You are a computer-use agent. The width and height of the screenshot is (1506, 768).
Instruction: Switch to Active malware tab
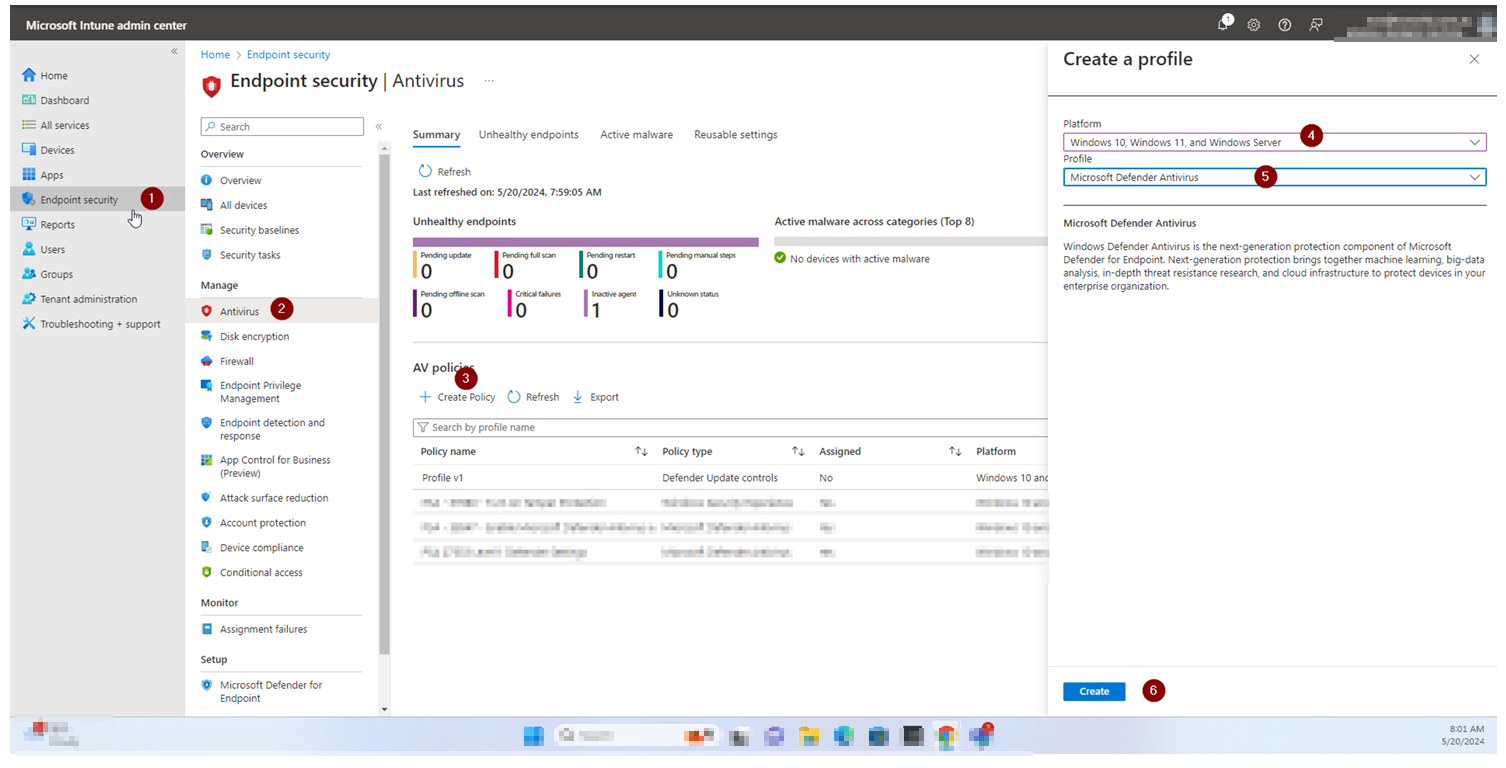click(x=636, y=135)
